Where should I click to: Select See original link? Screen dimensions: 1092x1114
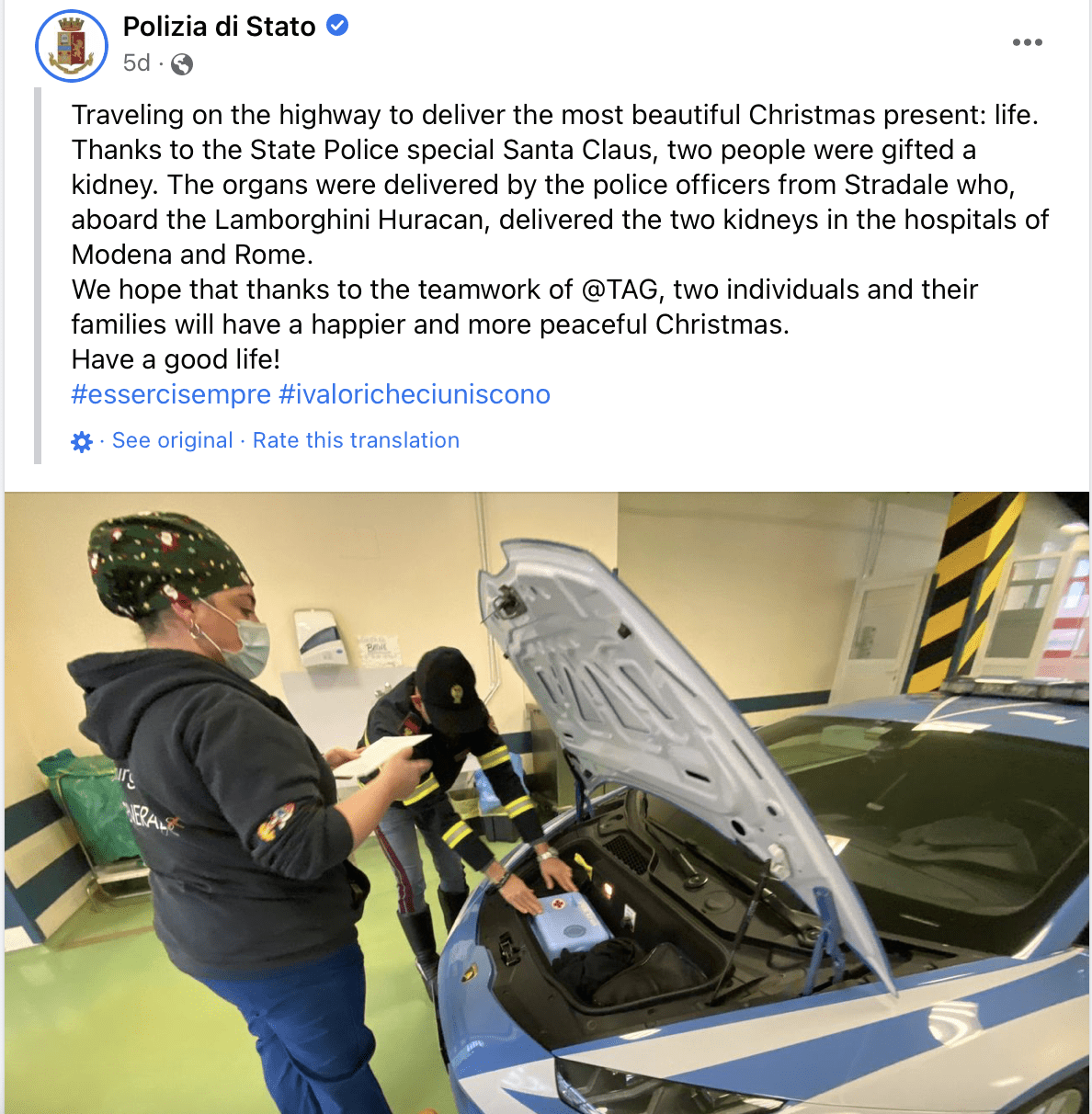click(173, 440)
